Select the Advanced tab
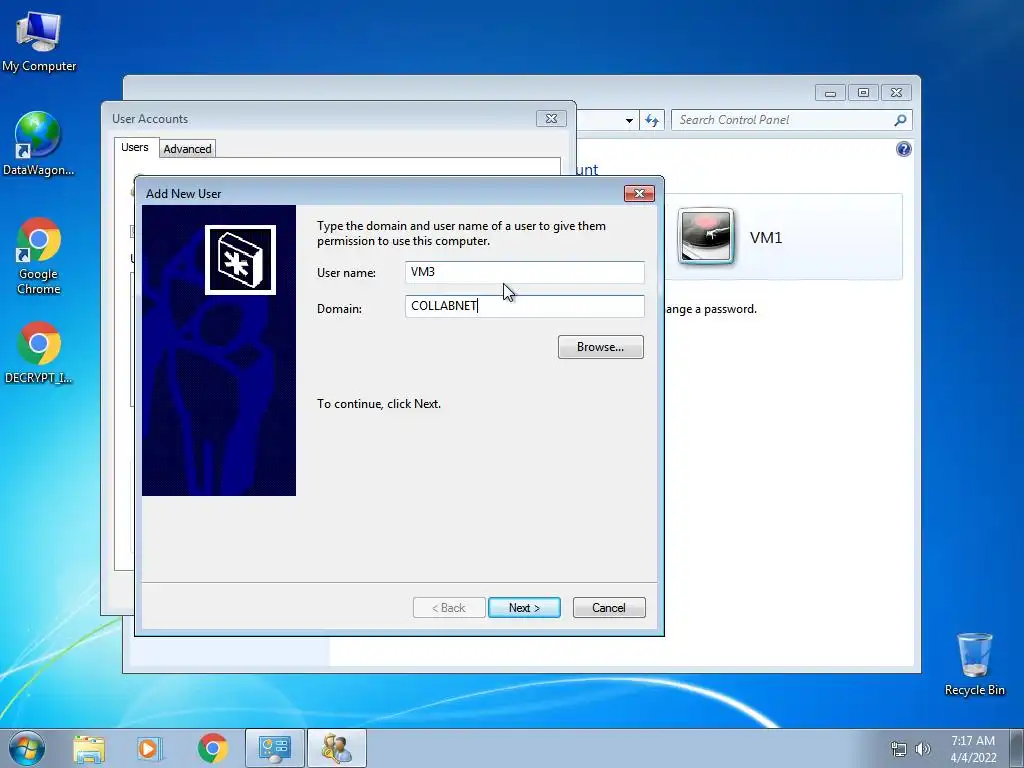Screen dimensions: 1024x768 (187, 149)
